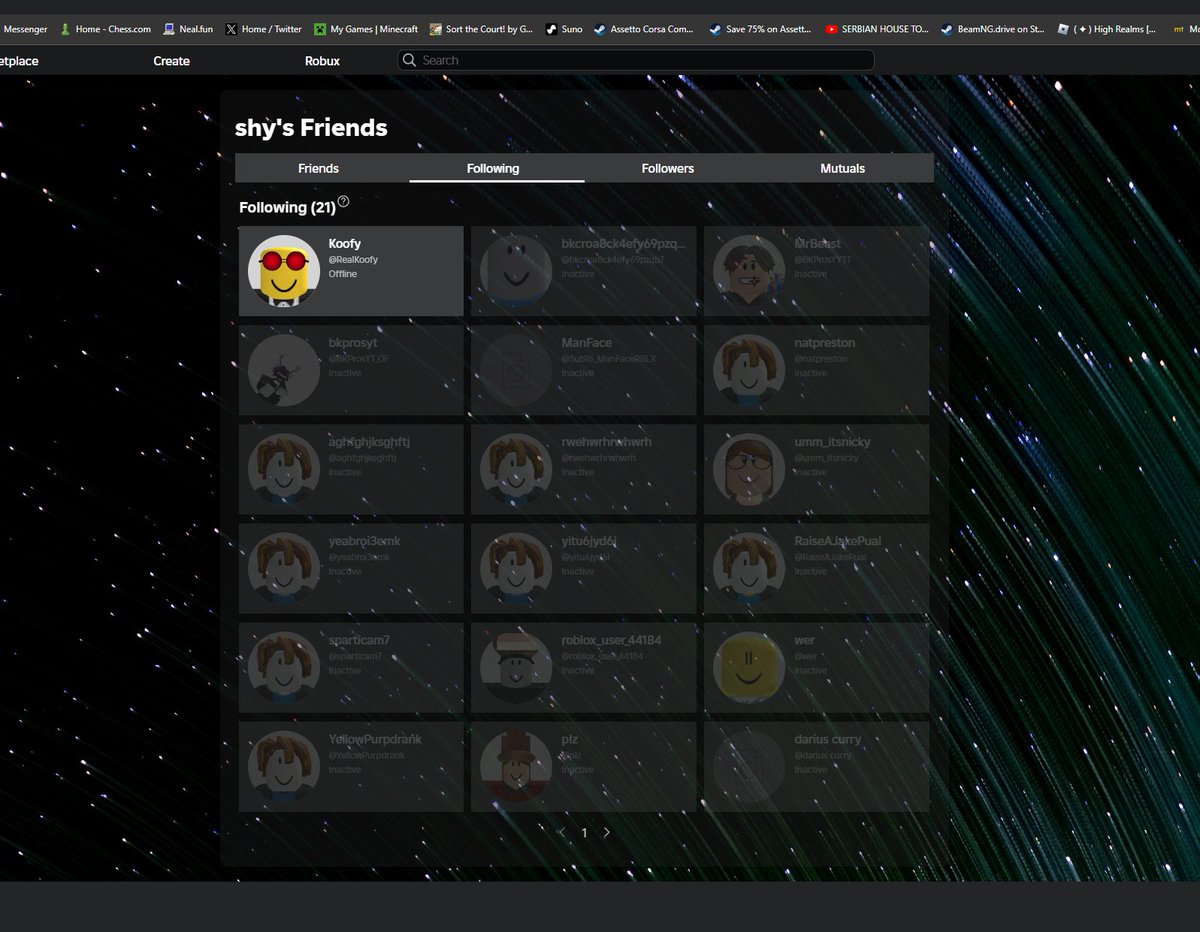Viewport: 1200px width, 932px height.
Task: Go to next page with the right arrow
Action: 606,832
